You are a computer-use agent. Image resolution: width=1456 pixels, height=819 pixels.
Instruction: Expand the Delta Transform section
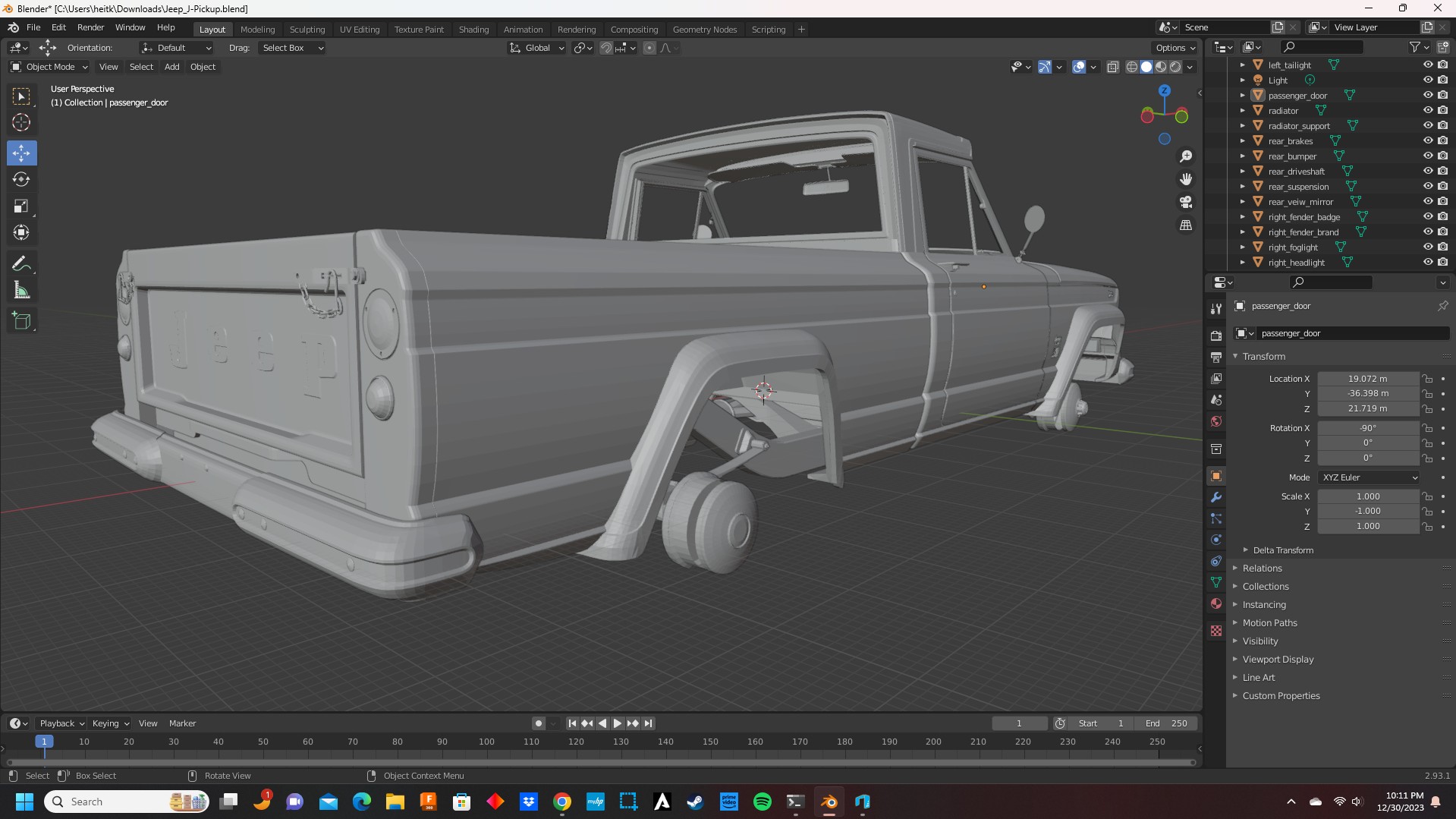click(x=1282, y=550)
